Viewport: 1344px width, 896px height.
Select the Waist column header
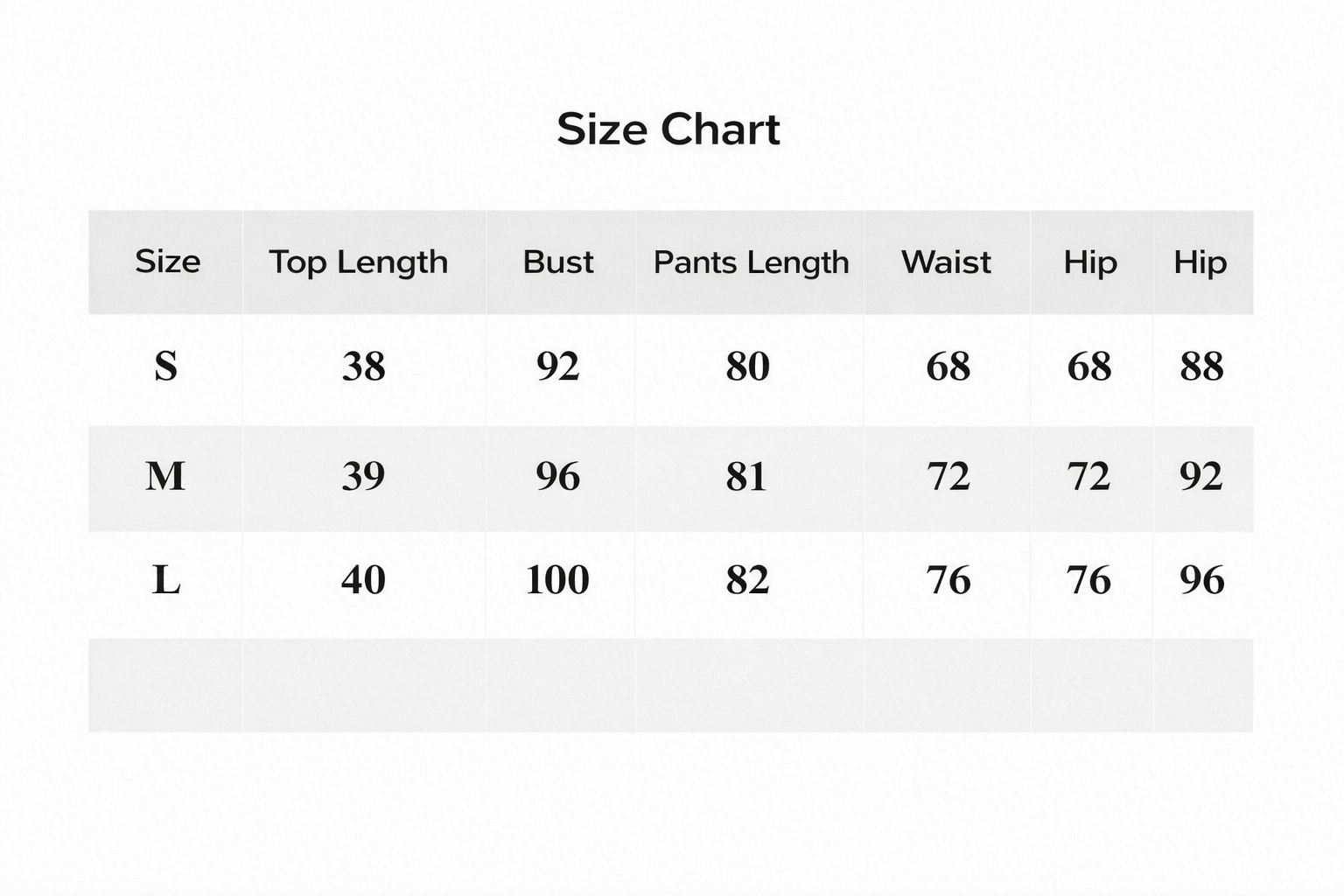click(946, 262)
